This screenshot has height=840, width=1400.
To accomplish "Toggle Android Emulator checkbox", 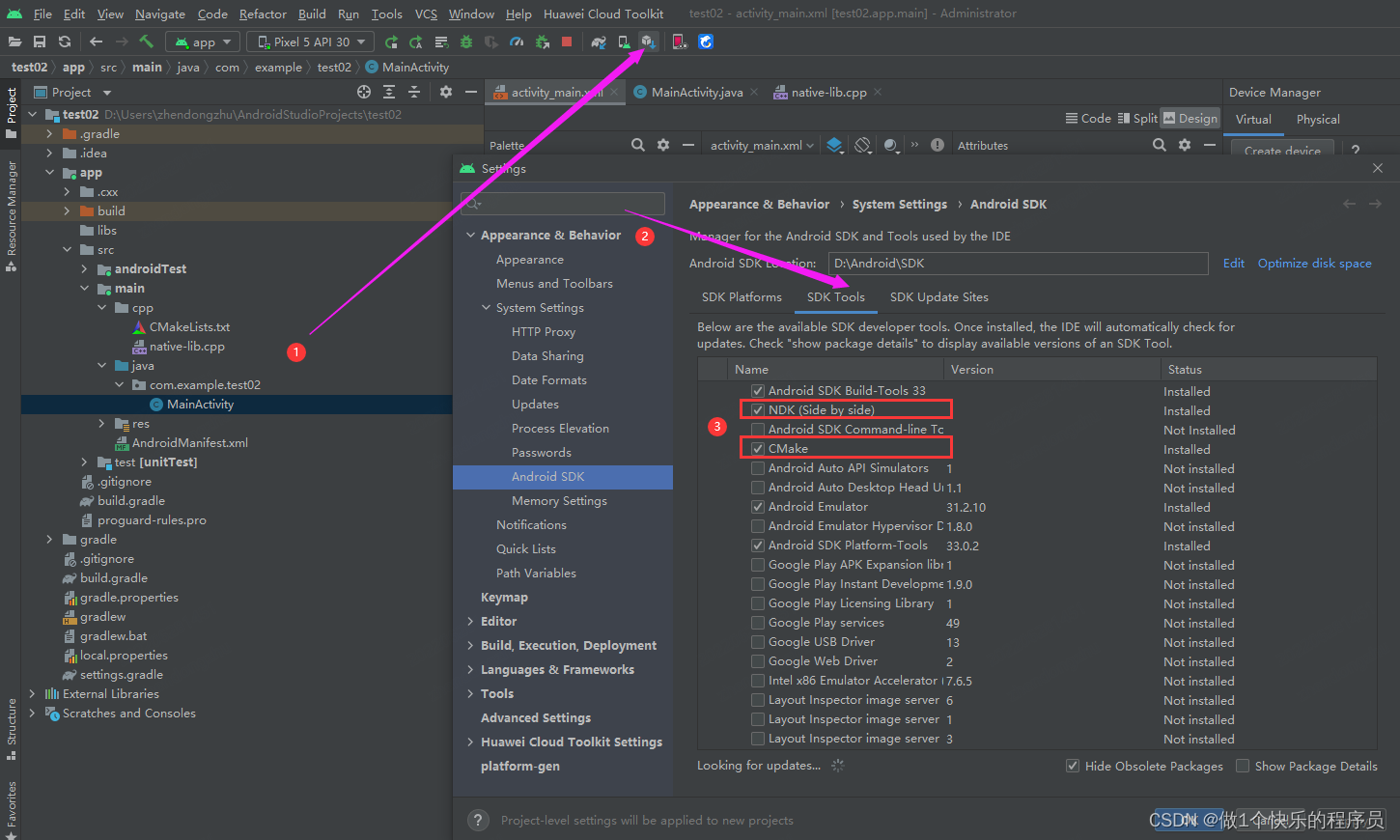I will [758, 507].
